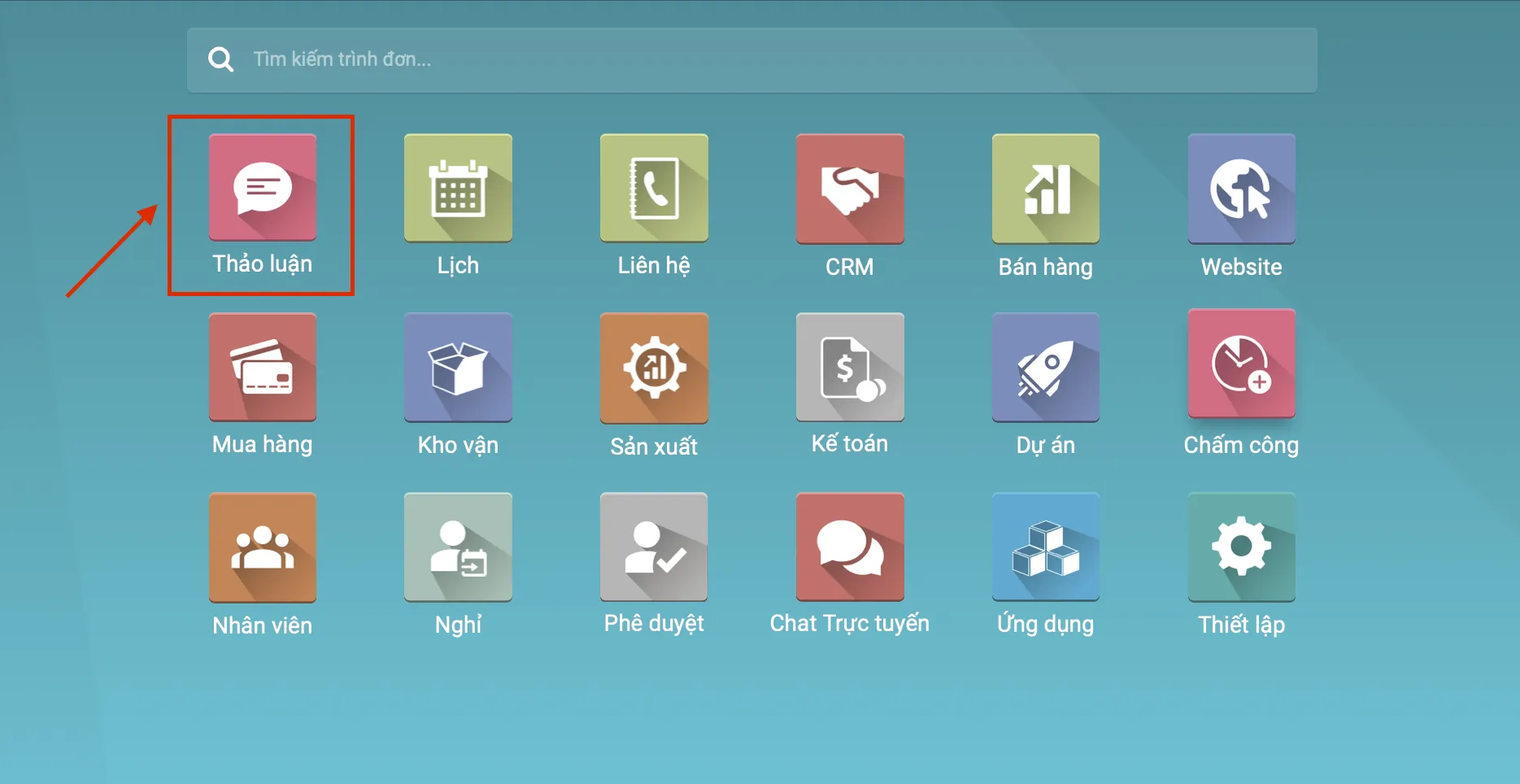Open the Mua hàng purchase app icon

pyautogui.click(x=262, y=367)
